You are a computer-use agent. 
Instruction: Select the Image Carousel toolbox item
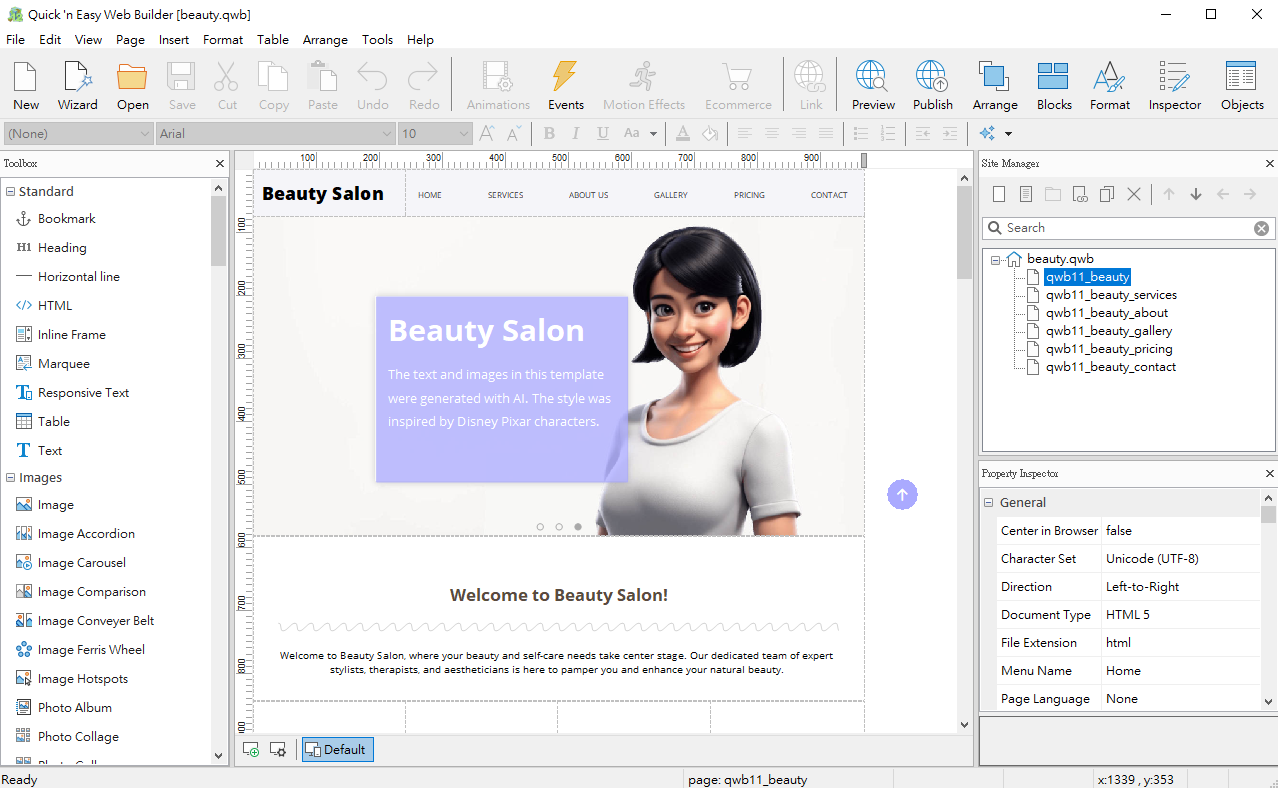[82, 563]
